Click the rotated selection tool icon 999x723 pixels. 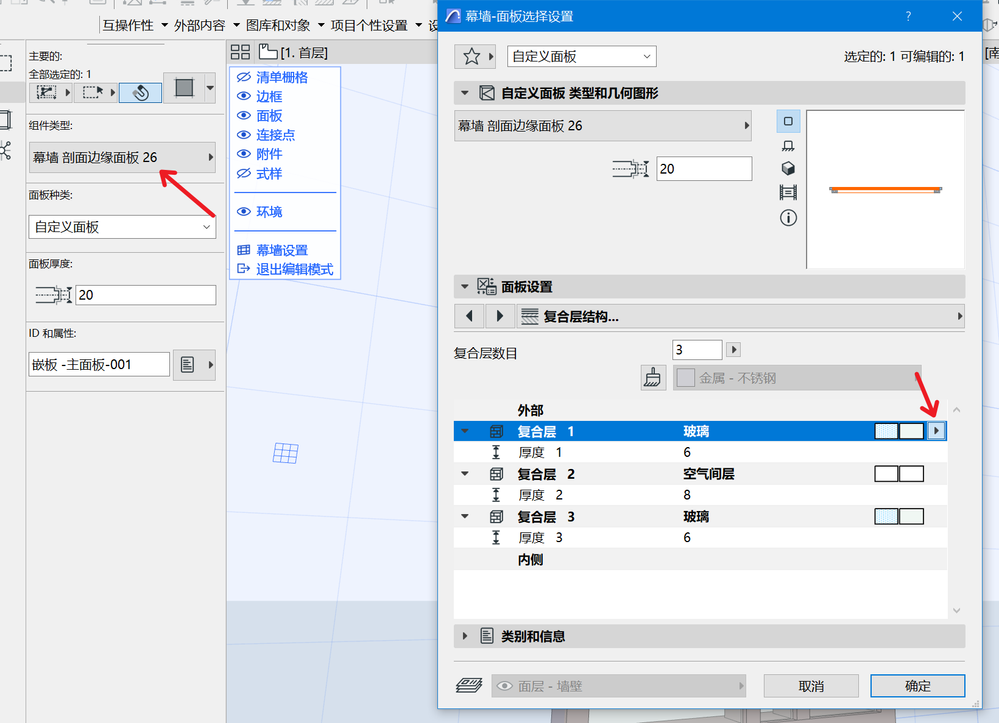(x=140, y=93)
